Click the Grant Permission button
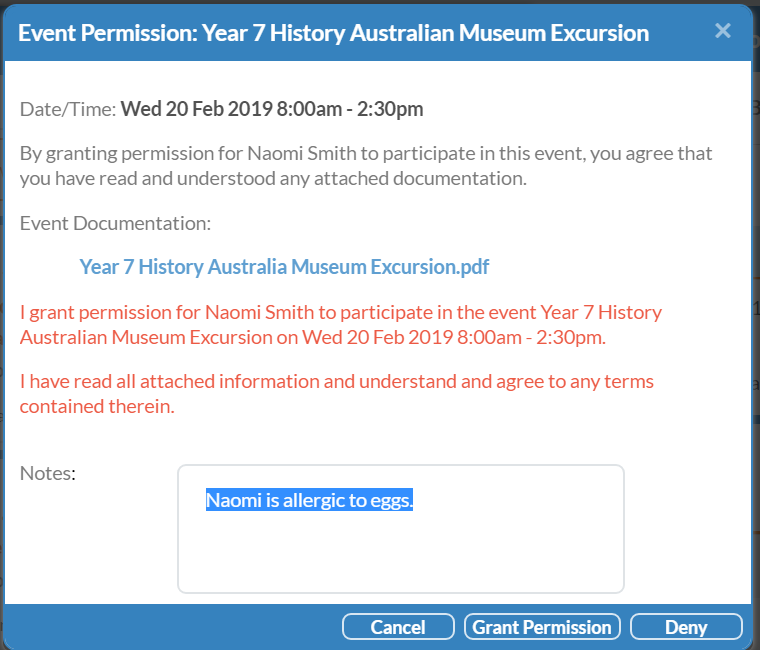This screenshot has width=760, height=650. tap(542, 627)
